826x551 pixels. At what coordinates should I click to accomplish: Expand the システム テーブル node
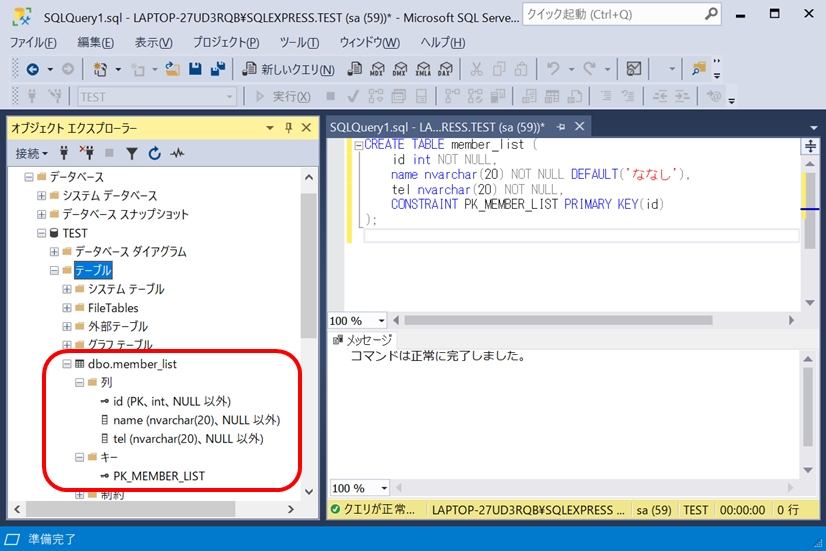(x=66, y=289)
